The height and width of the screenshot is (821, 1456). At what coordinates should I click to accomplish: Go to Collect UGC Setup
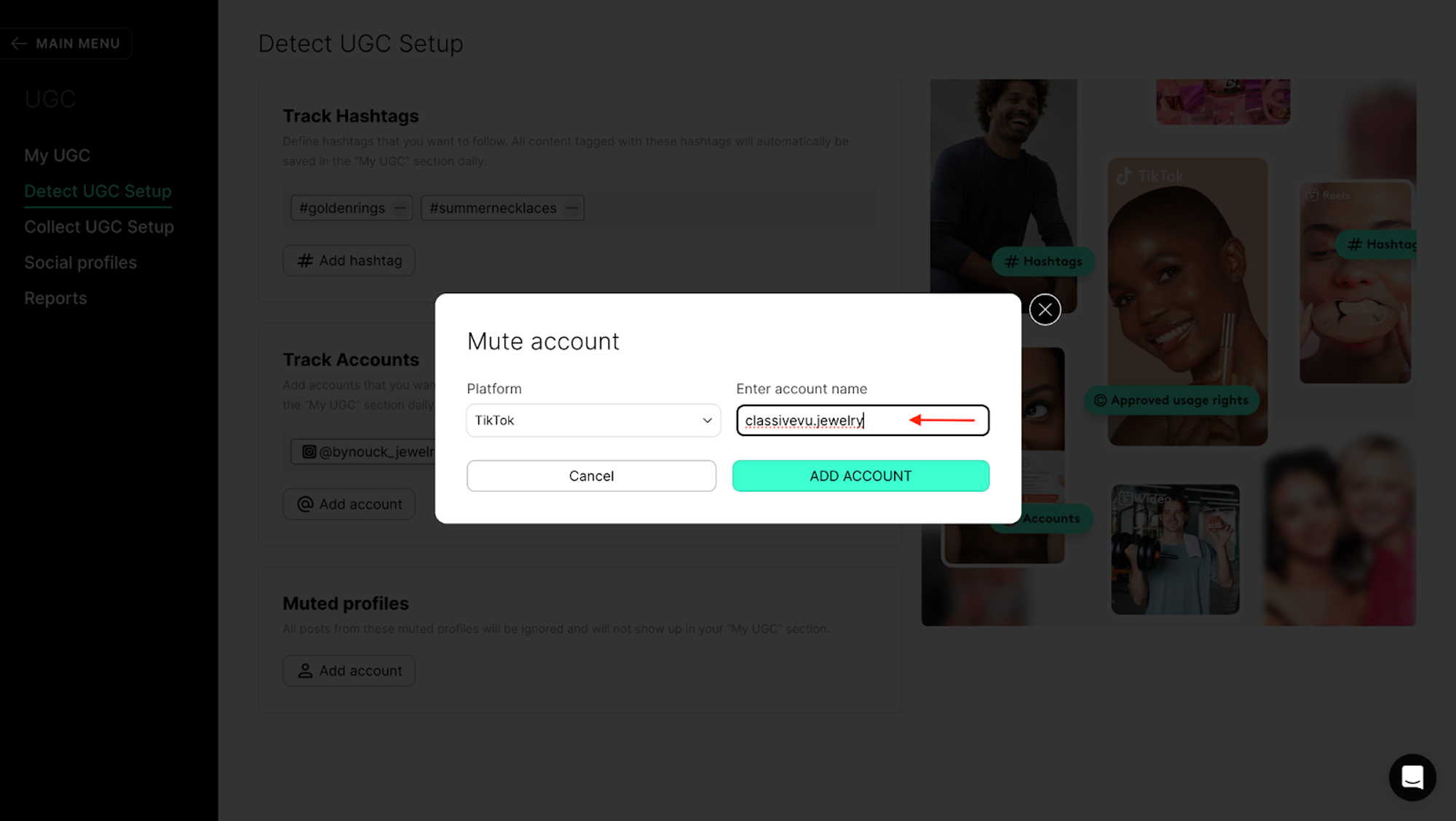[99, 227]
